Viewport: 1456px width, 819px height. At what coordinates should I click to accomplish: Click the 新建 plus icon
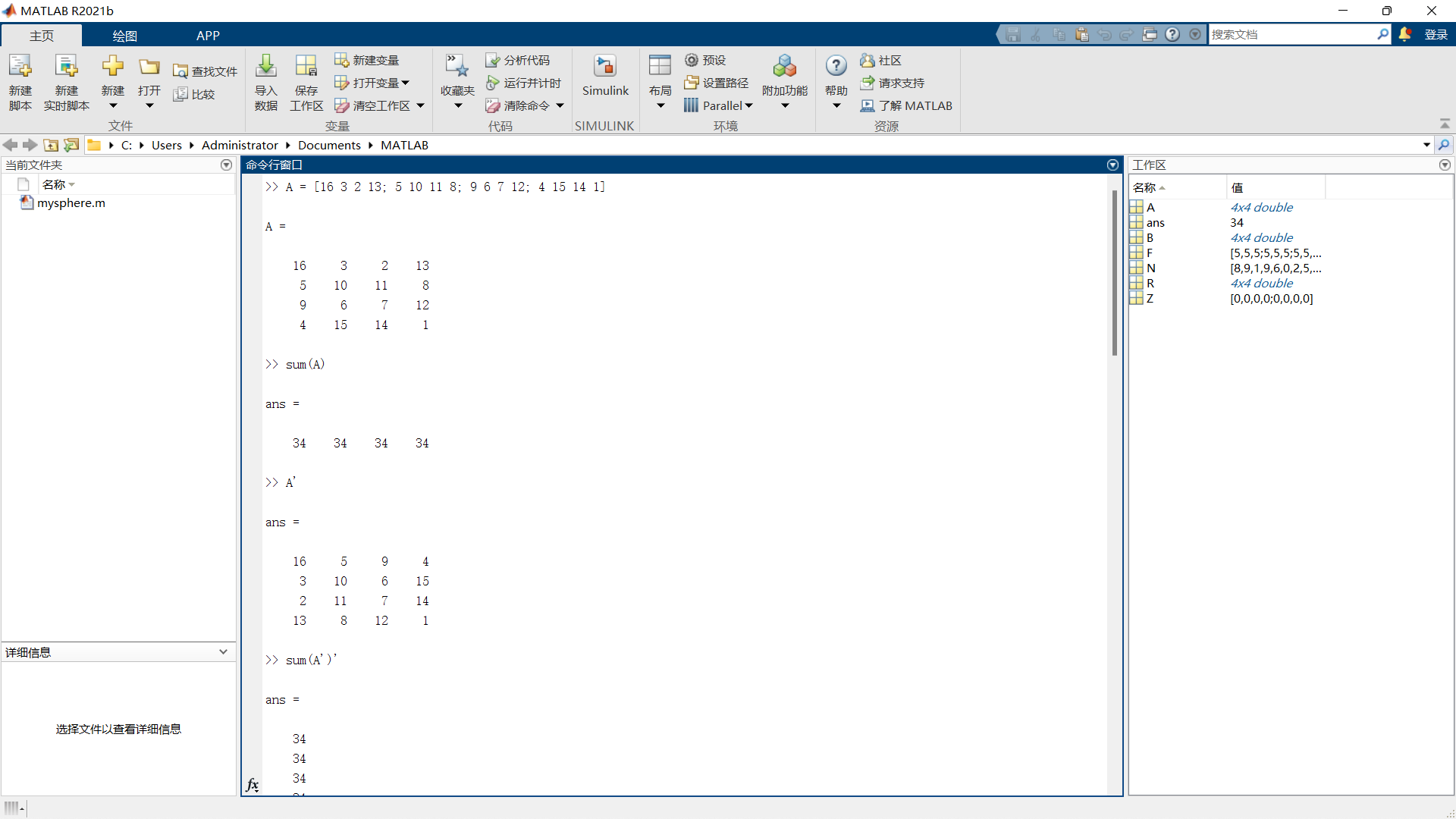click(x=113, y=67)
